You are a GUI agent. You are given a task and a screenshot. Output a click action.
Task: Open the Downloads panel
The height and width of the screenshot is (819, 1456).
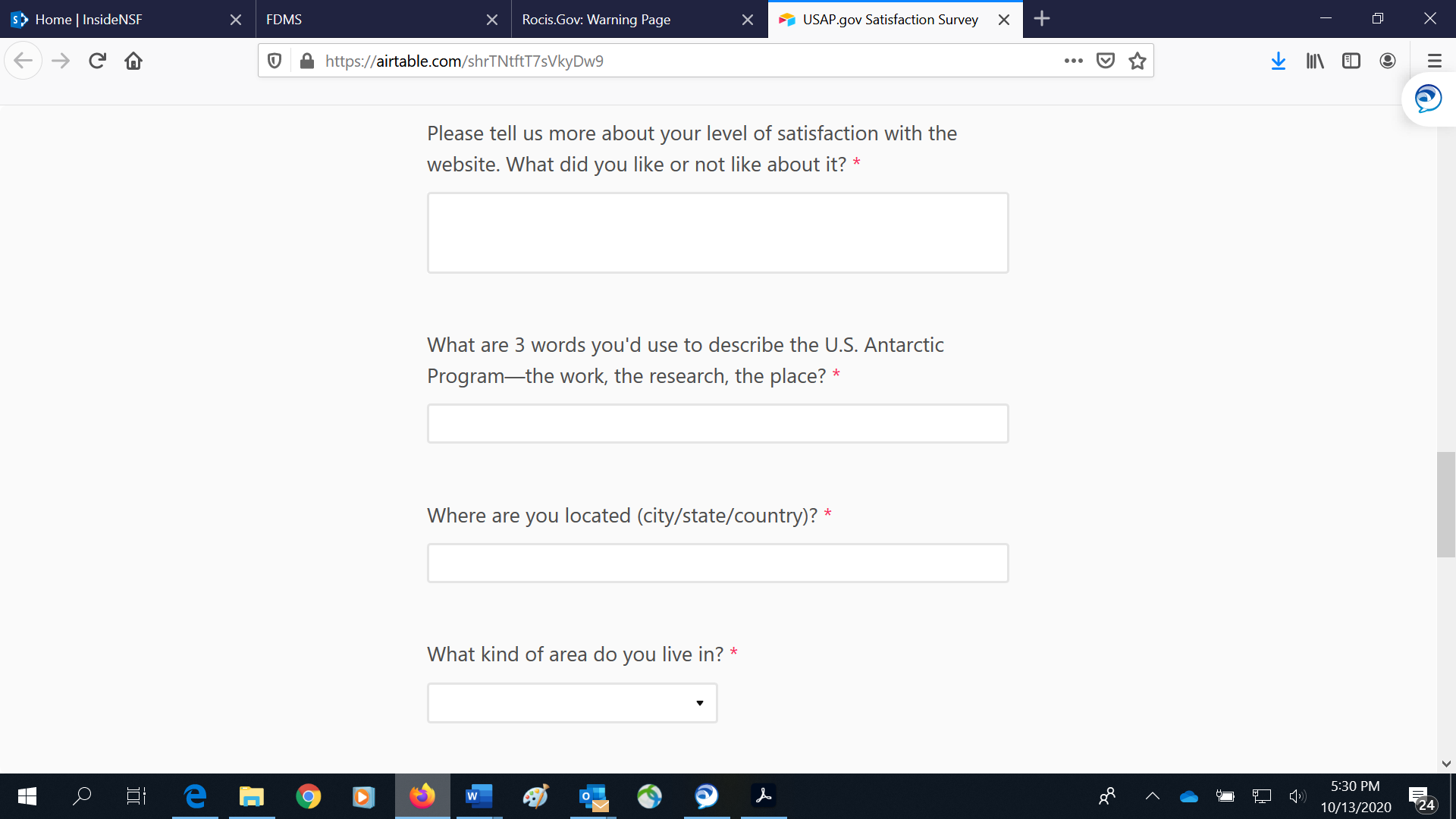(1278, 61)
